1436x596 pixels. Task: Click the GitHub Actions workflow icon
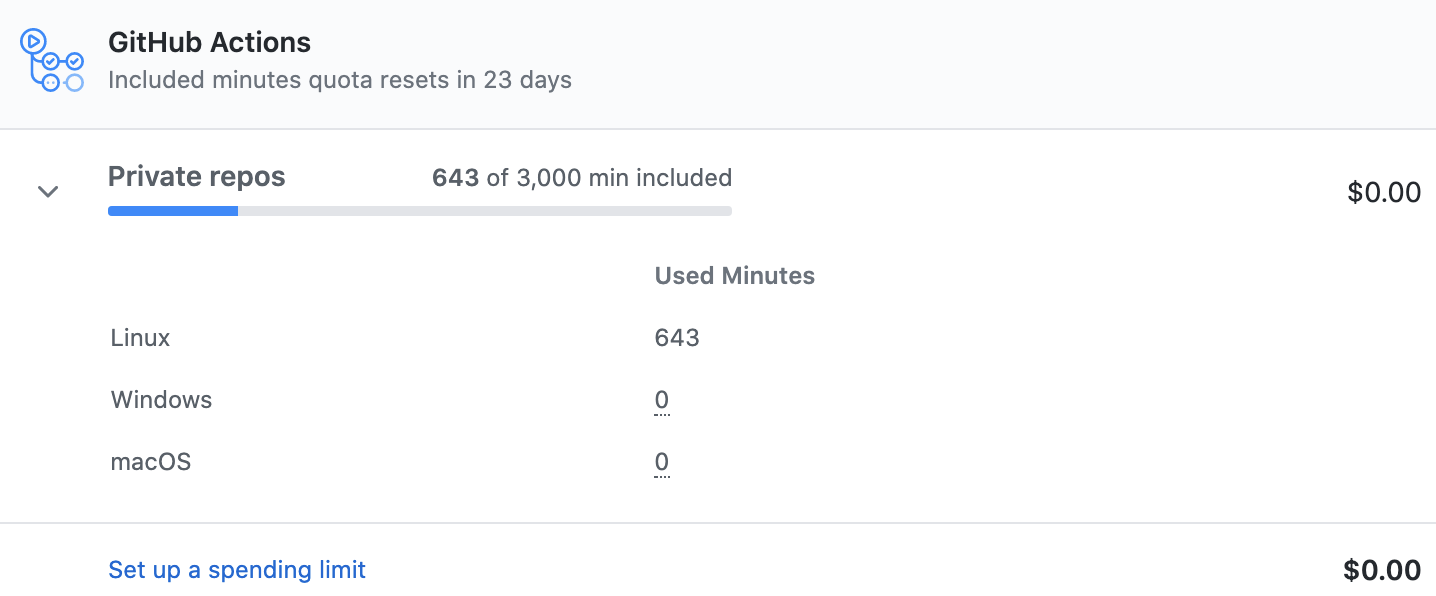pos(52,60)
